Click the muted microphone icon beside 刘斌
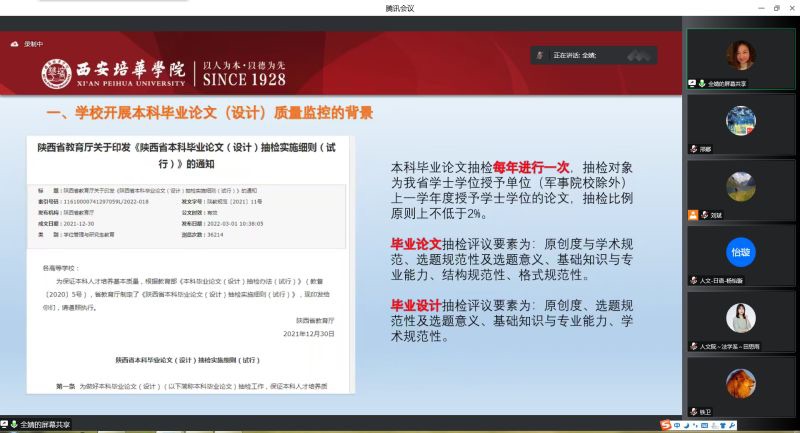The width and height of the screenshot is (800, 433). [x=703, y=214]
